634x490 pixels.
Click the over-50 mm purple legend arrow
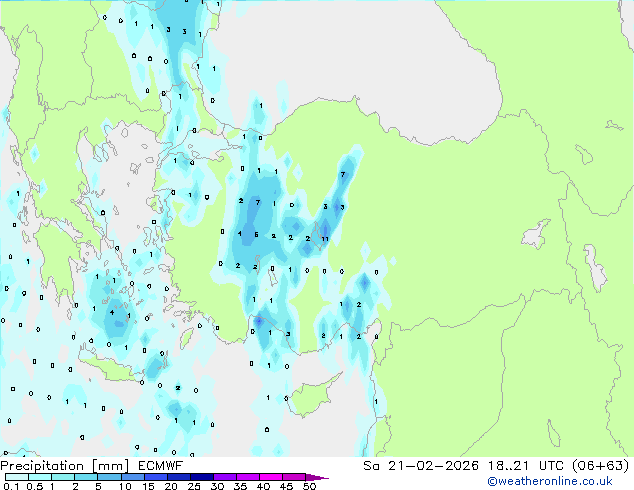click(x=317, y=477)
